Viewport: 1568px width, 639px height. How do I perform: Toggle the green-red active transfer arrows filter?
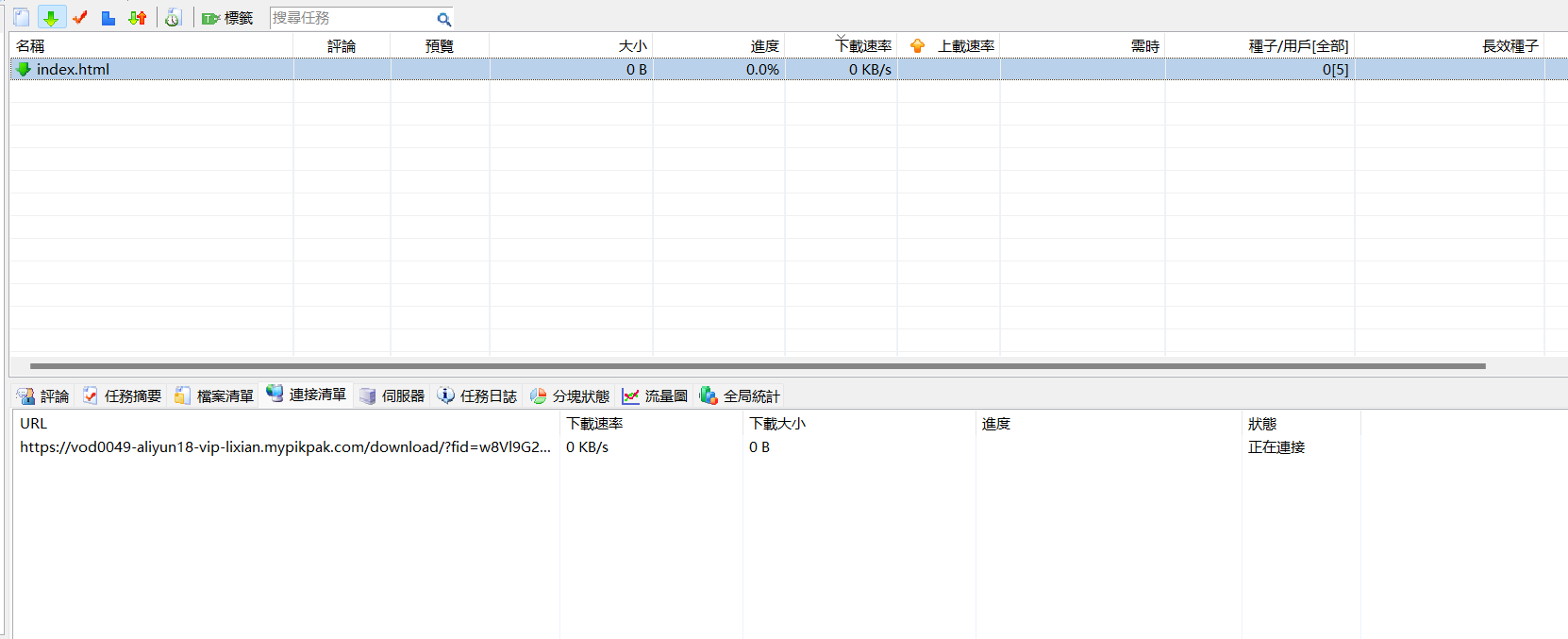tap(138, 18)
